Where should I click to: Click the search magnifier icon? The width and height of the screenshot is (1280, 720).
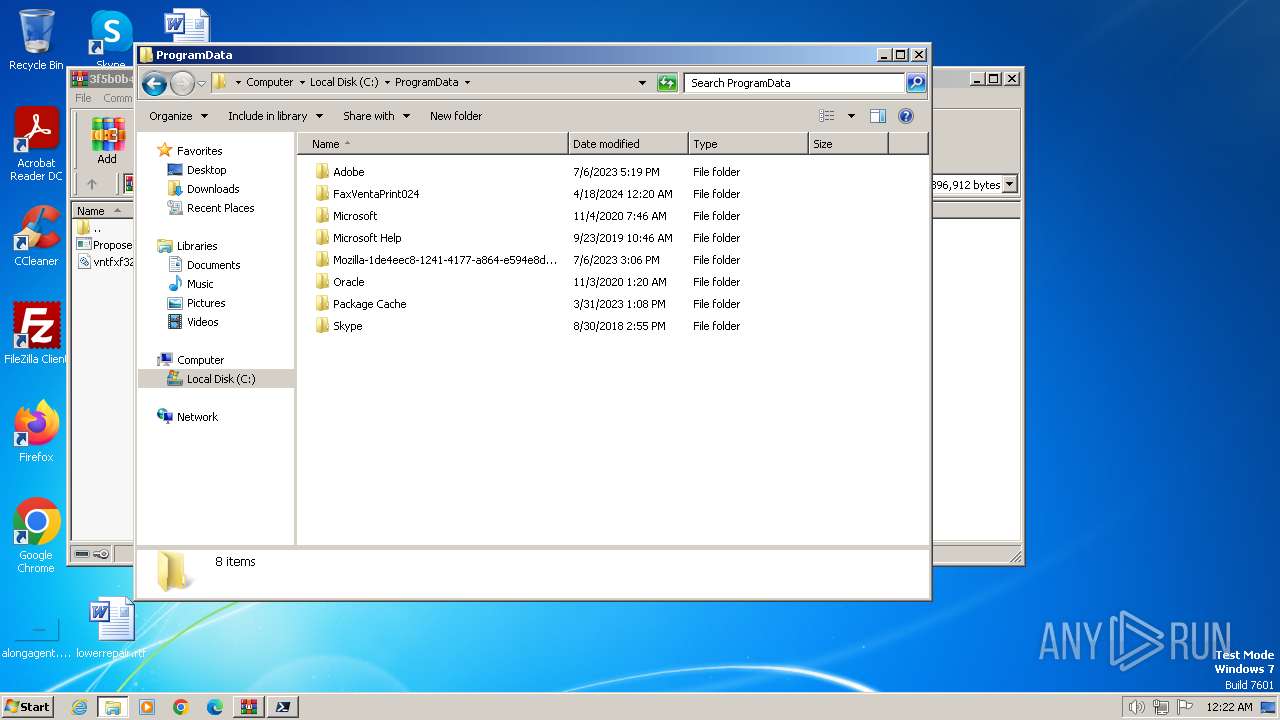(x=916, y=83)
